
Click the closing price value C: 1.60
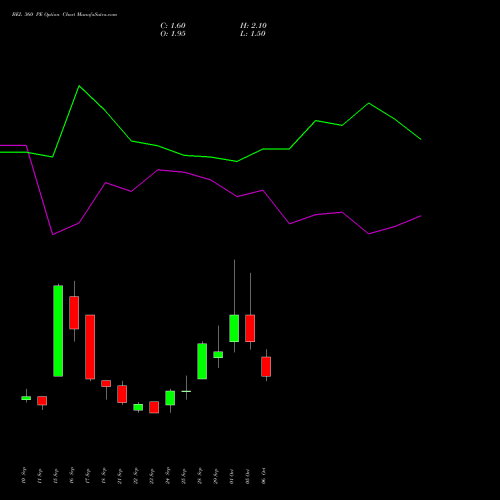(173, 26)
